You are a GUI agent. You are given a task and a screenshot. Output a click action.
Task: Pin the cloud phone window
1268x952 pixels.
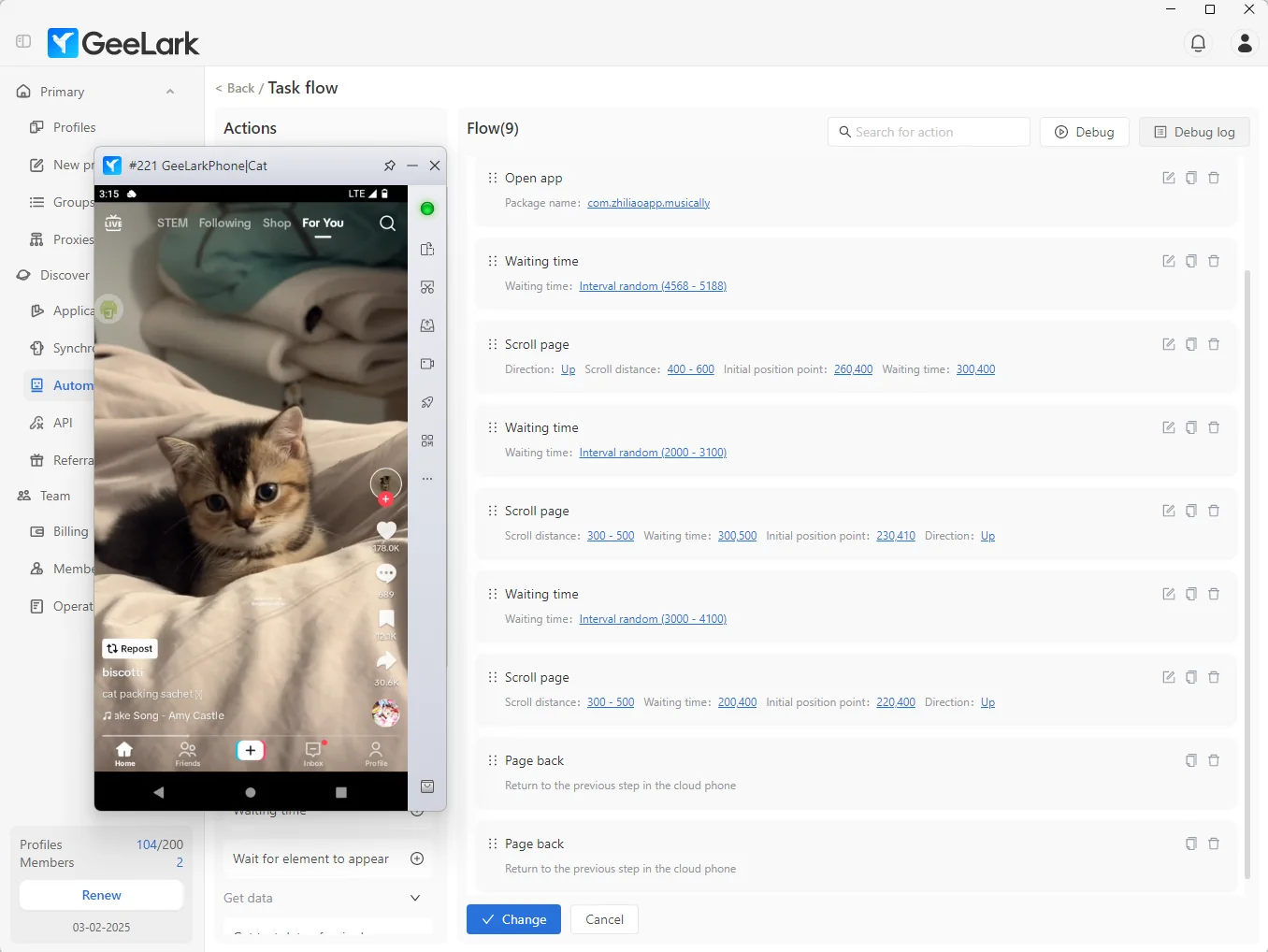pos(390,166)
